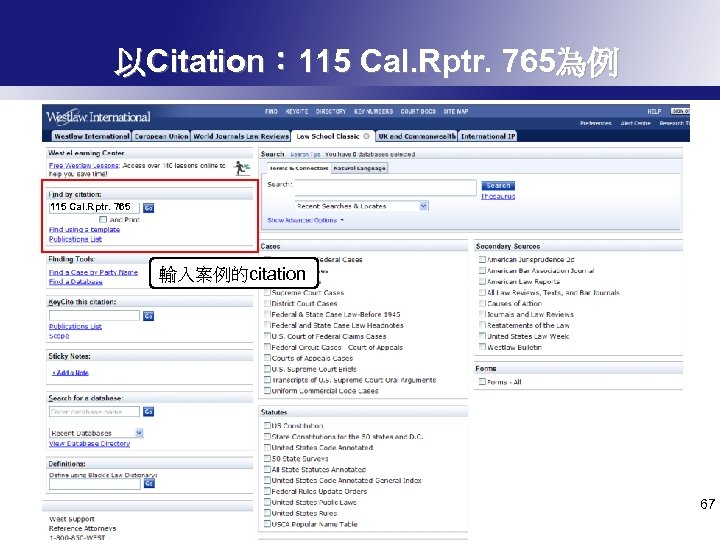The height and width of the screenshot is (540, 720).
Task: Expand Show Advanced Options
Action: click(x=306, y=220)
